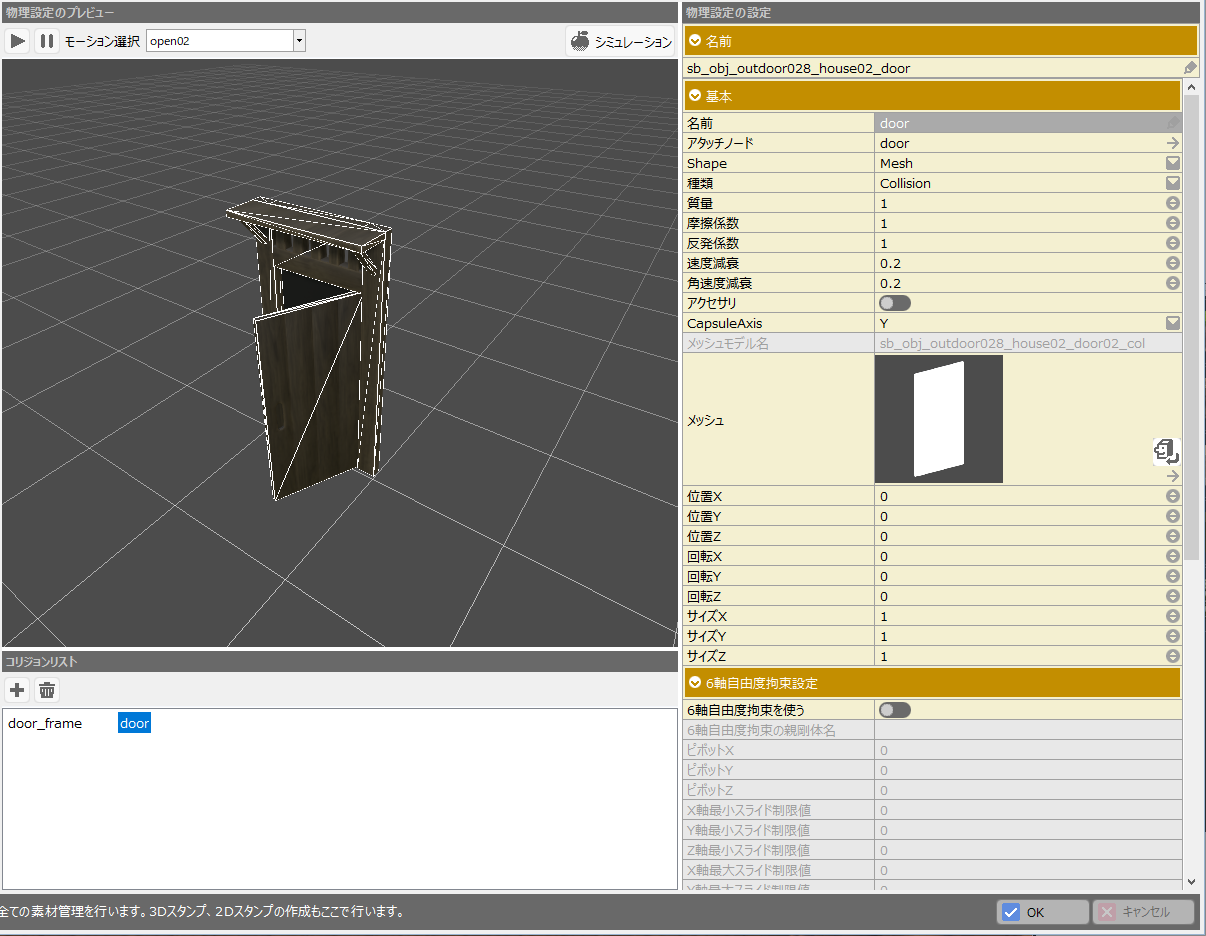Open the モーション選択 dropdown showing open02
Image resolution: width=1206 pixels, height=936 pixels.
299,41
